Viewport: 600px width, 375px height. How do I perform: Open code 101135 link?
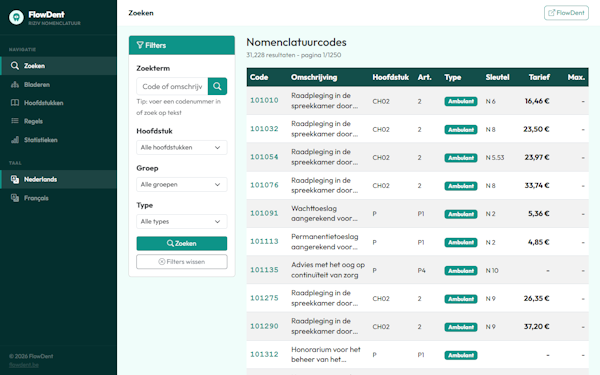click(x=264, y=270)
